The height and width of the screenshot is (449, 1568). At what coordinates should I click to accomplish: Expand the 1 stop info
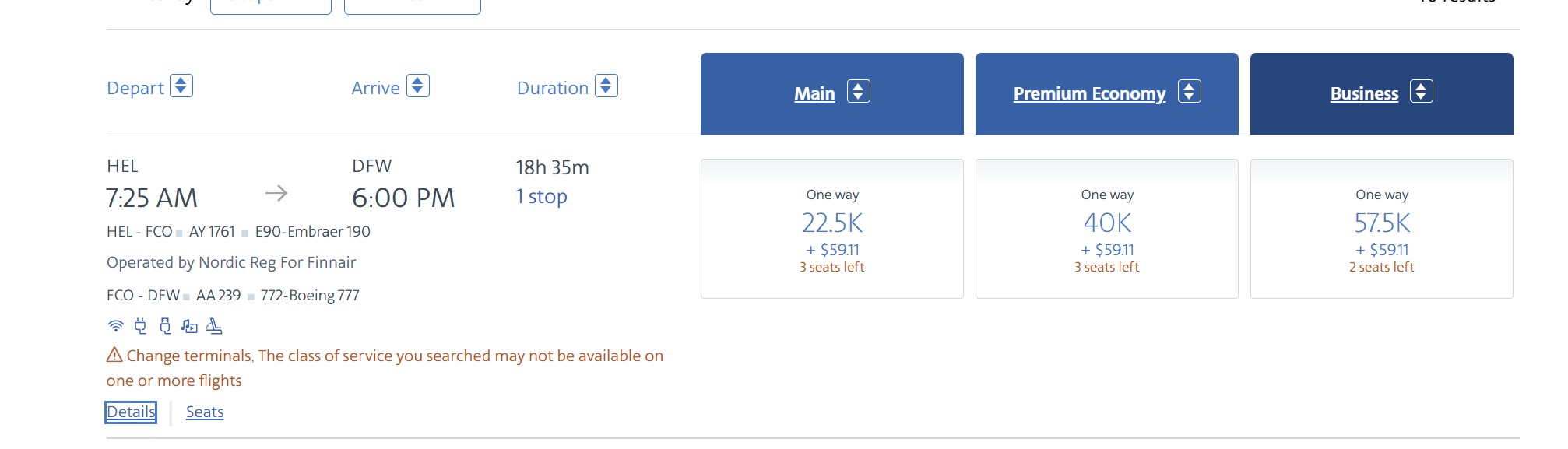(542, 196)
